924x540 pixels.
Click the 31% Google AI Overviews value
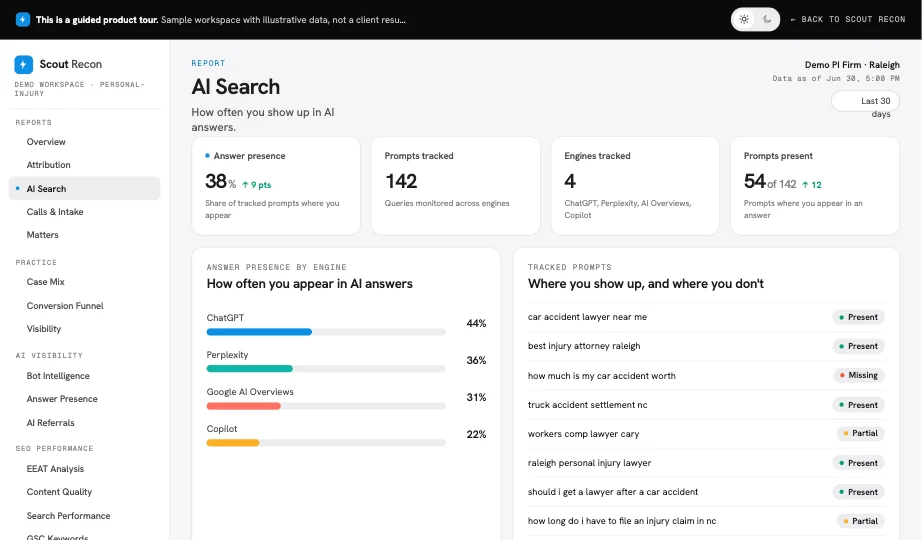point(476,398)
